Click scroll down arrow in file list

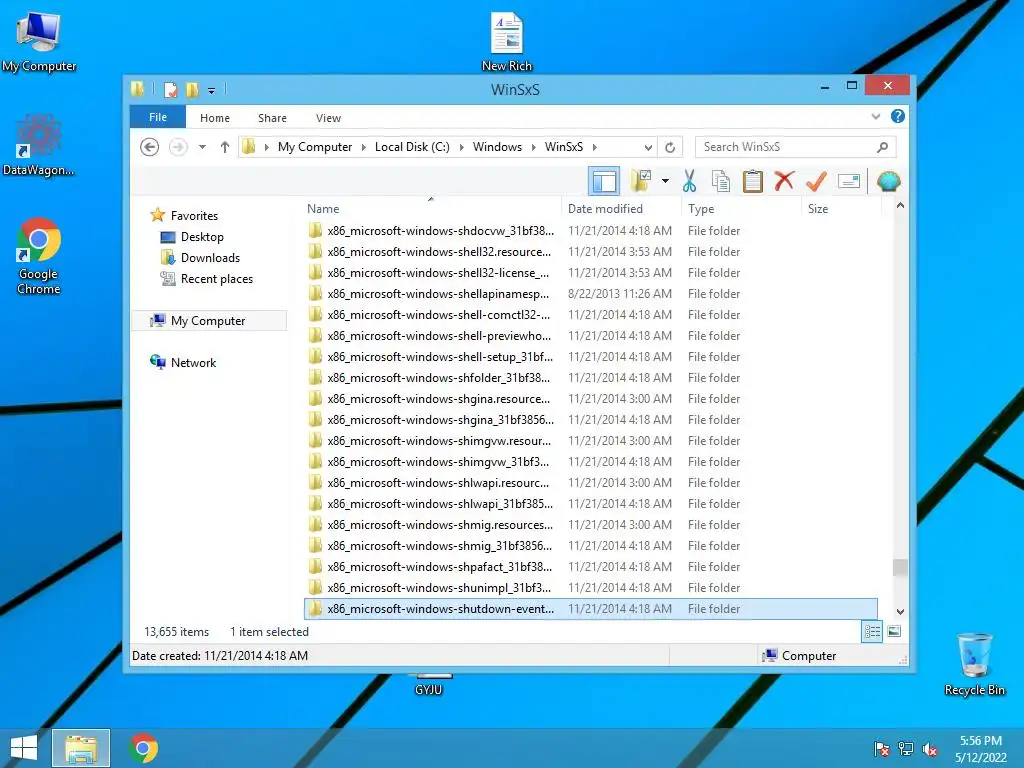(x=900, y=612)
